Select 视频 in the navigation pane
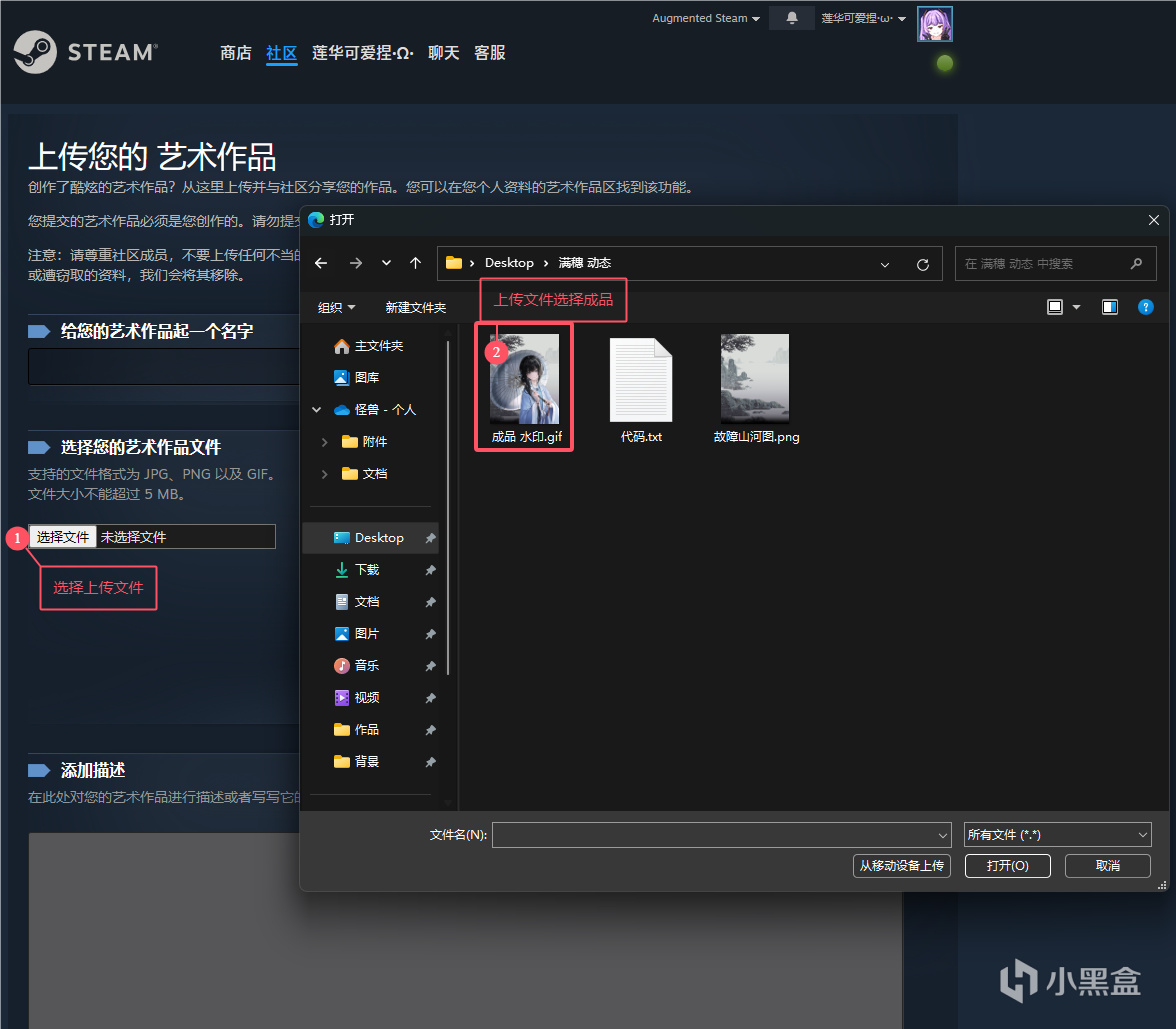 pos(357,698)
